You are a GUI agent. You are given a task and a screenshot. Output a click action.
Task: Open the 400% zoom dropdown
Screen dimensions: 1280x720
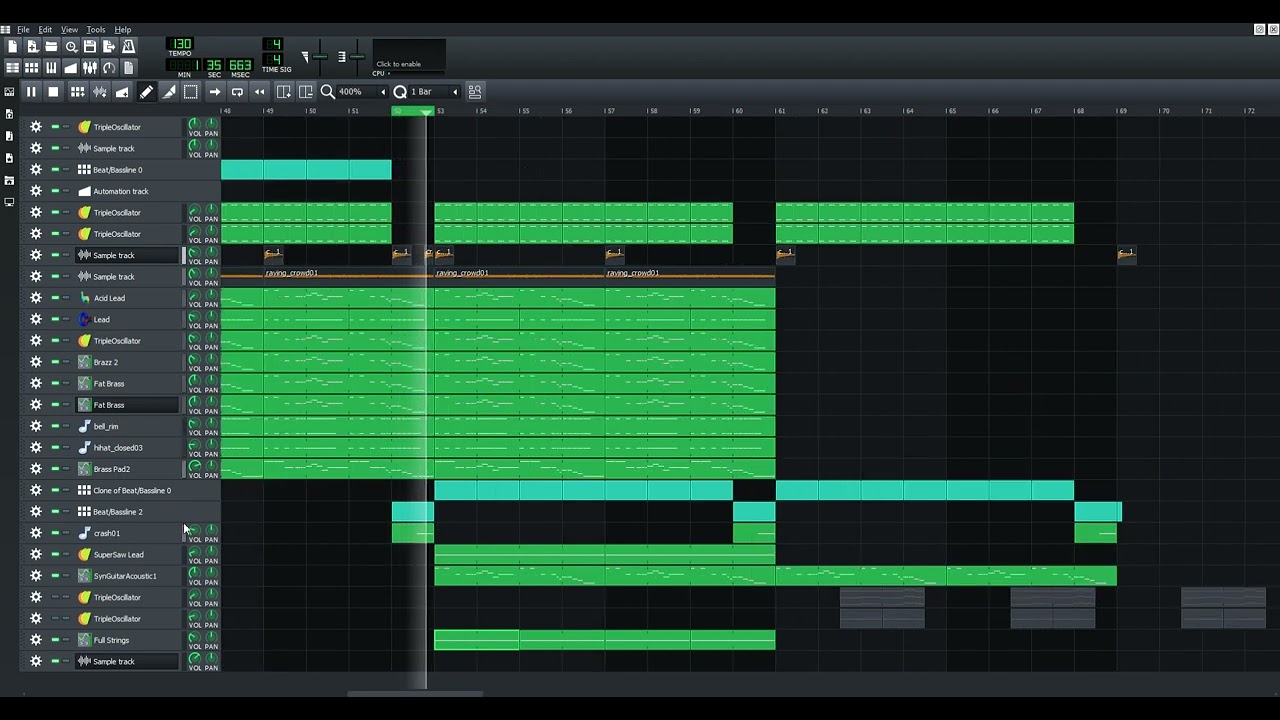pyautogui.click(x=363, y=92)
